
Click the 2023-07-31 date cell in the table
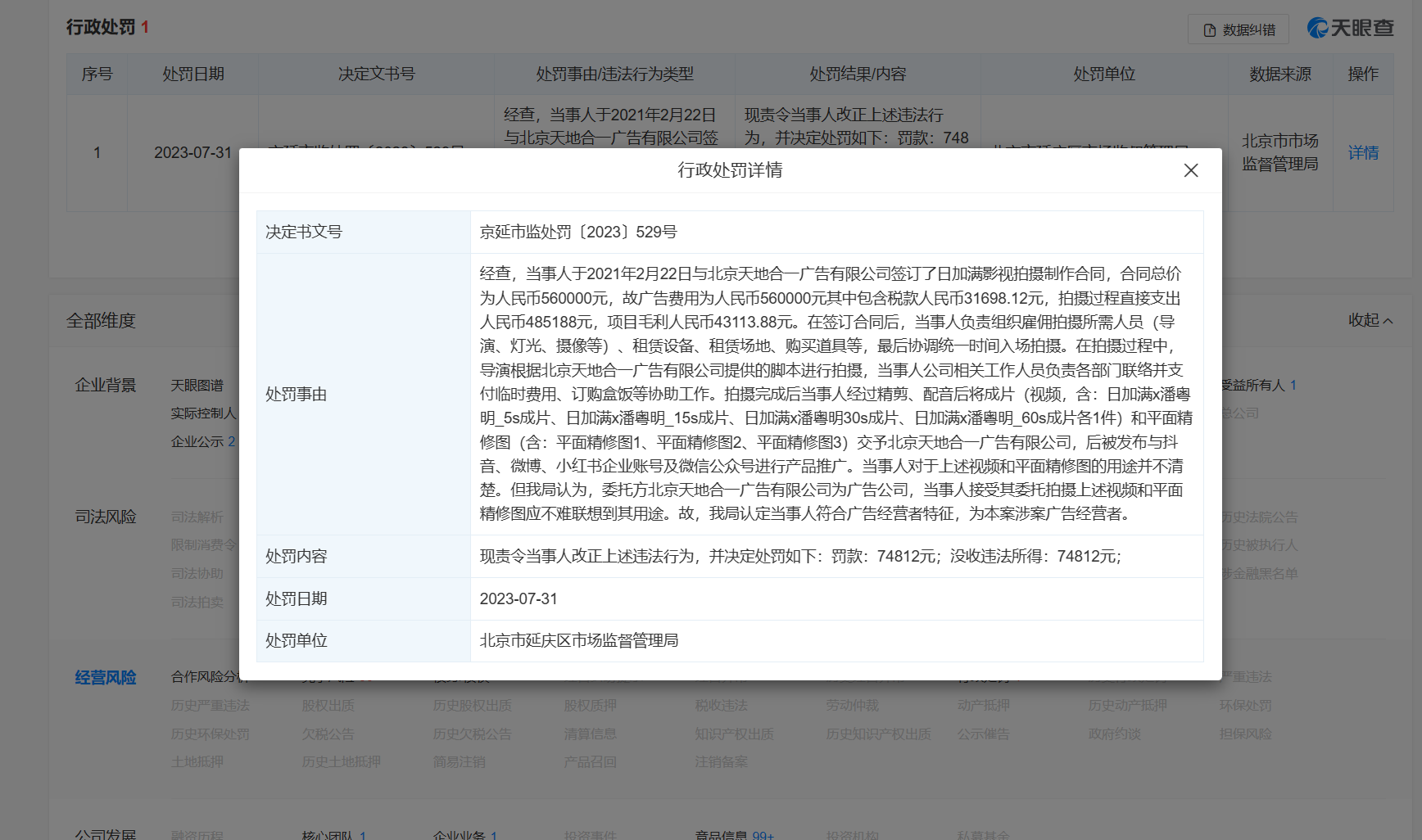point(193,152)
